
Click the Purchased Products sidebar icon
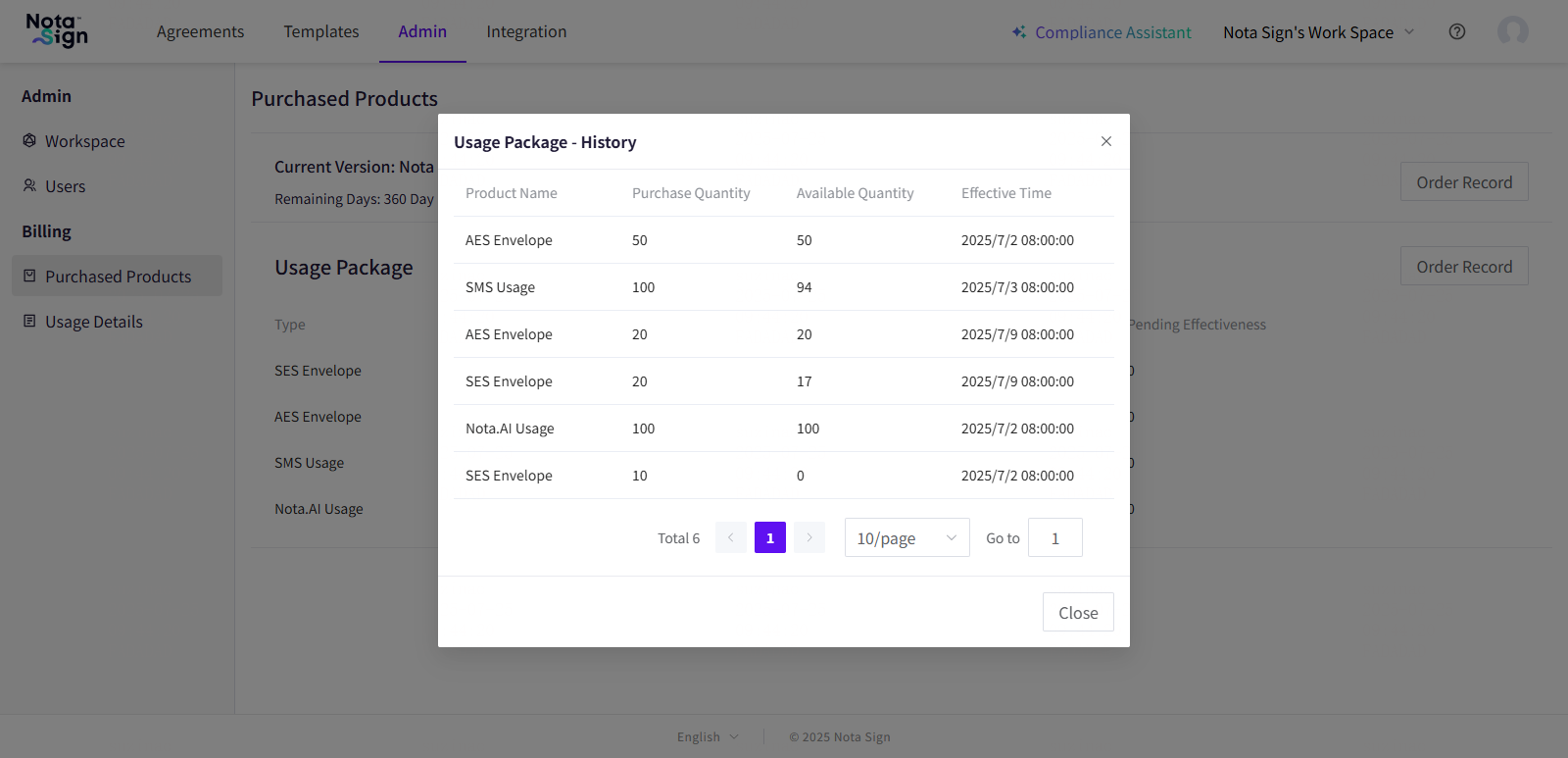tap(29, 277)
